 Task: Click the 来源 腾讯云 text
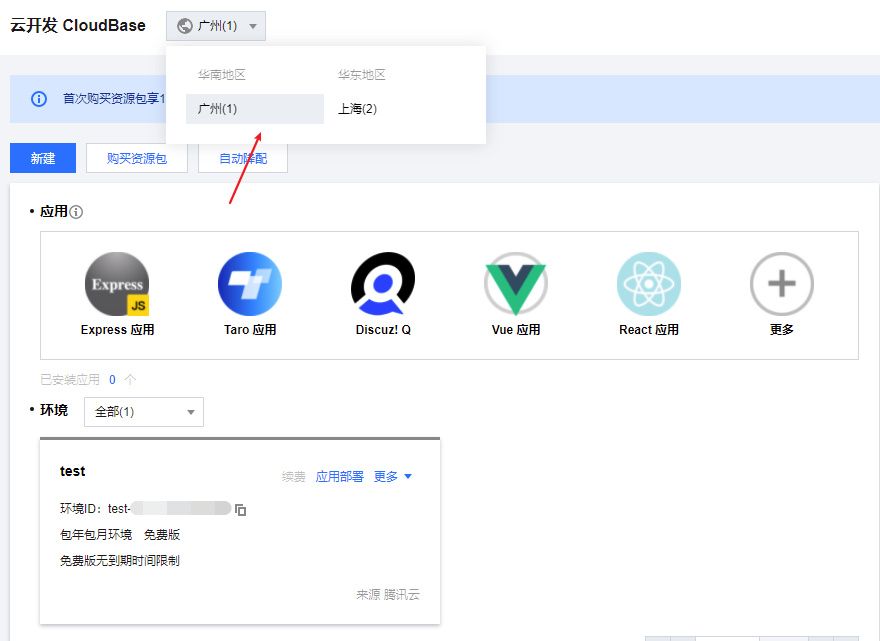[x=388, y=595]
